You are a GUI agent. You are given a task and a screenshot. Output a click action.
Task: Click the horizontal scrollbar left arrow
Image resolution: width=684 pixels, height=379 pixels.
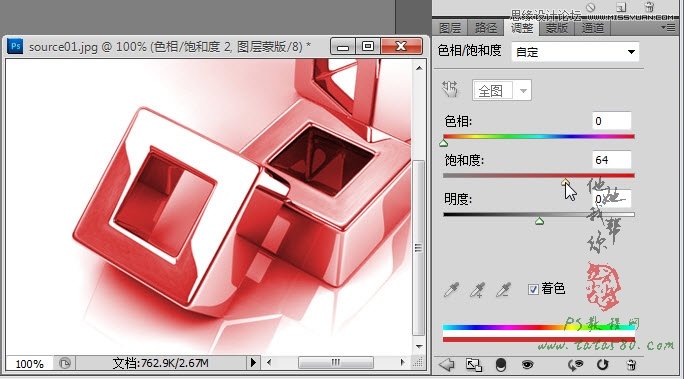(x=269, y=362)
